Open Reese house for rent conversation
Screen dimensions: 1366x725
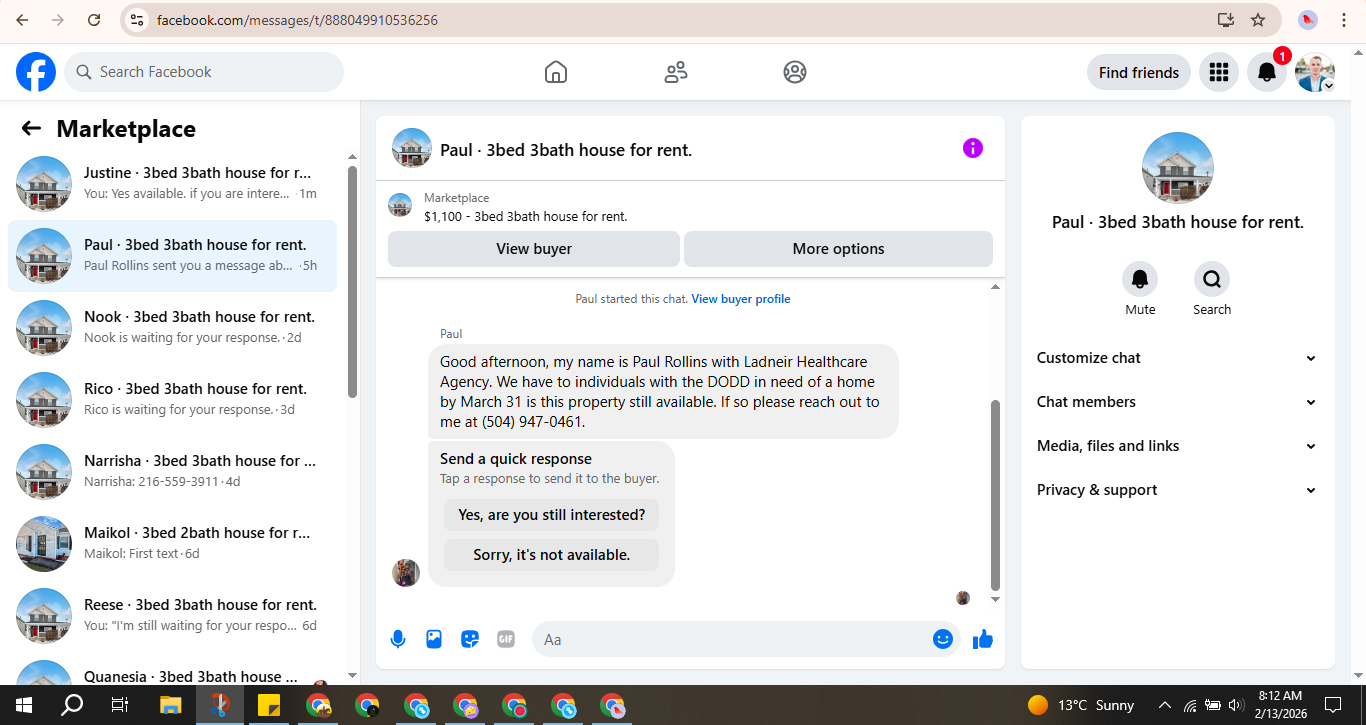[172, 616]
